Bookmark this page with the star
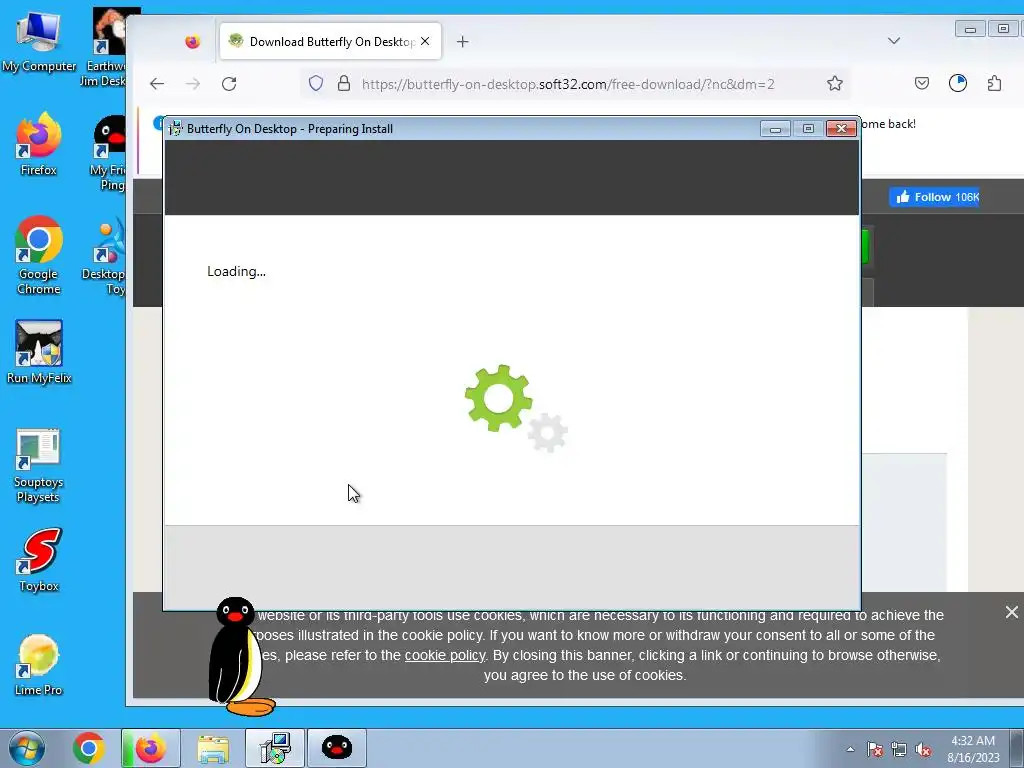Screen dimensions: 1024x768 click(835, 84)
